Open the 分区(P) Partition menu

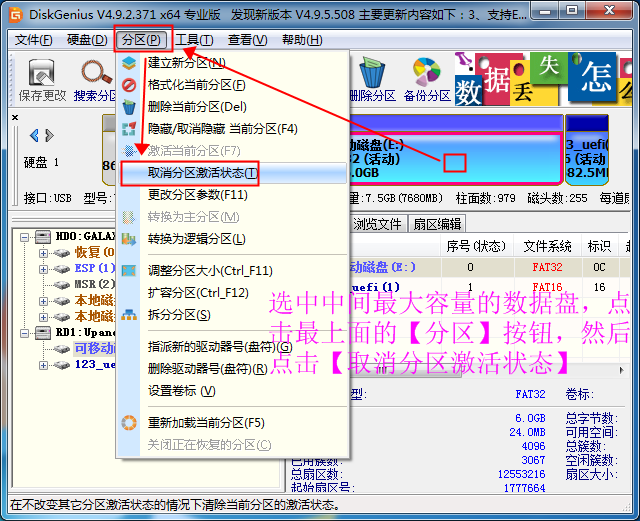click(141, 40)
